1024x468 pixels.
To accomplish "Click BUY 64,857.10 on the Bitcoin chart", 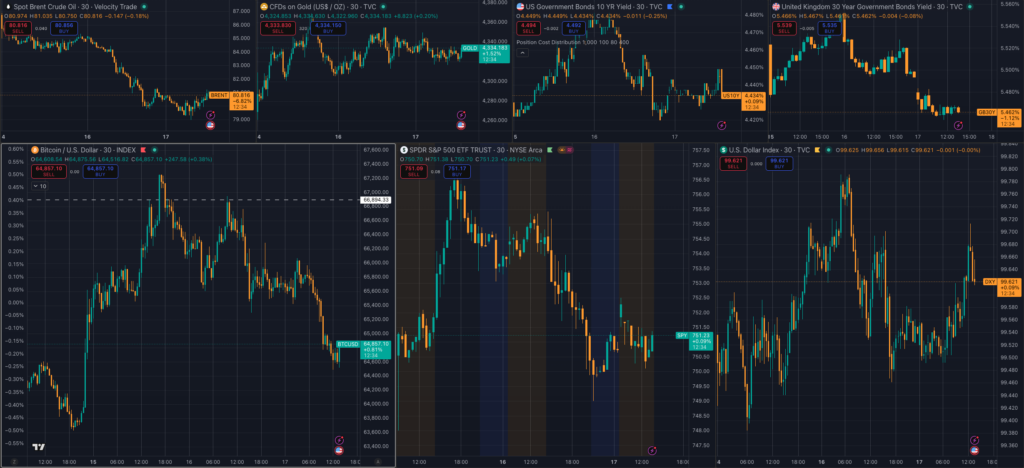I will [x=101, y=172].
